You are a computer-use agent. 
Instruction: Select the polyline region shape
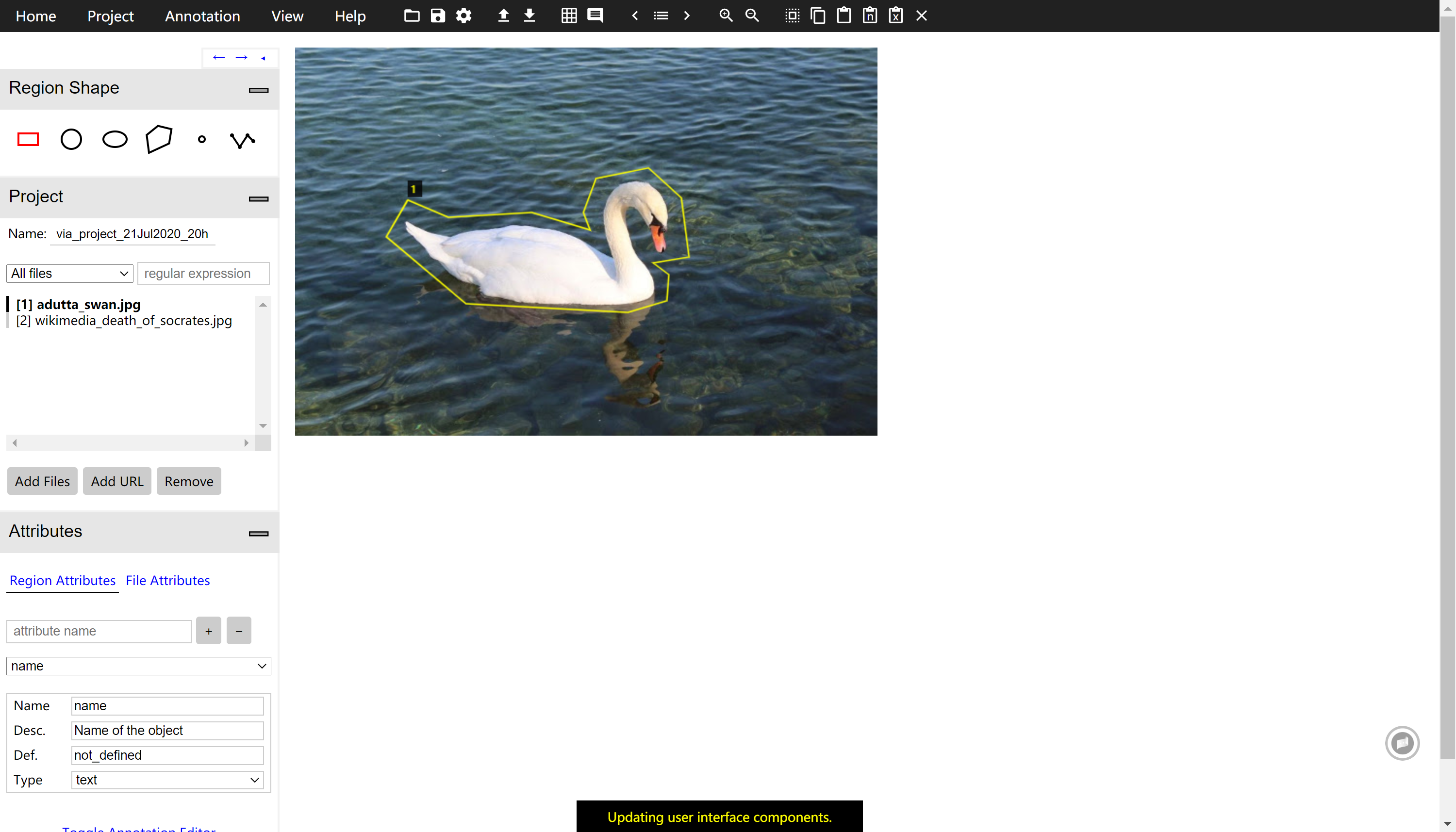click(x=242, y=140)
